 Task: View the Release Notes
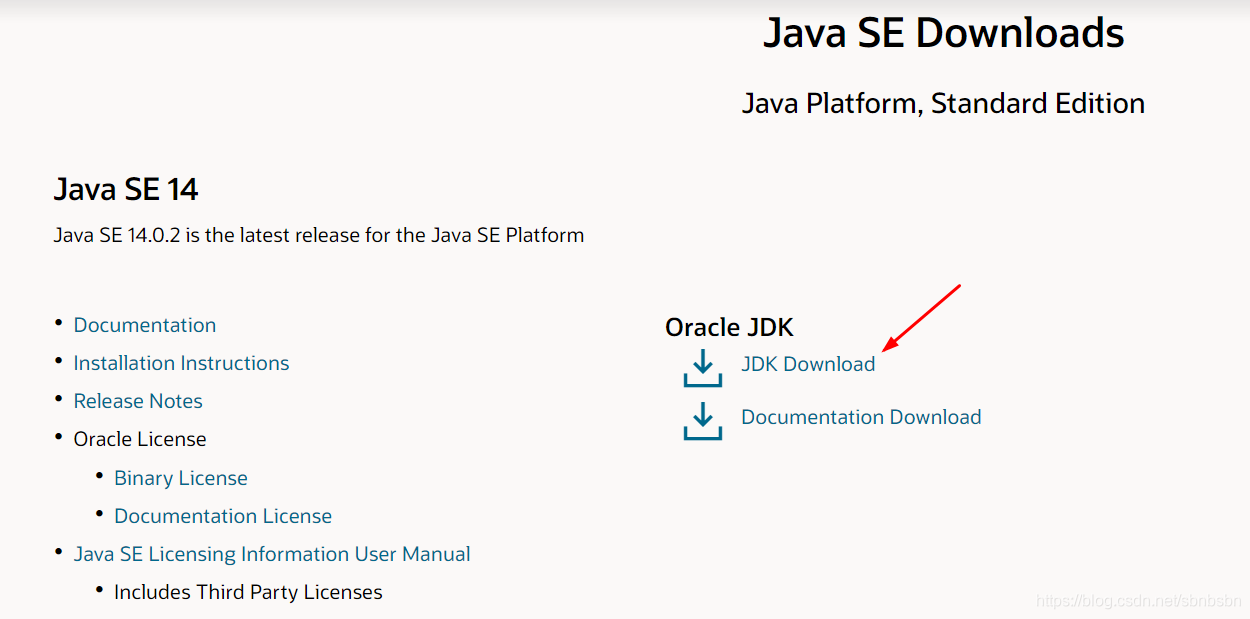tap(138, 400)
